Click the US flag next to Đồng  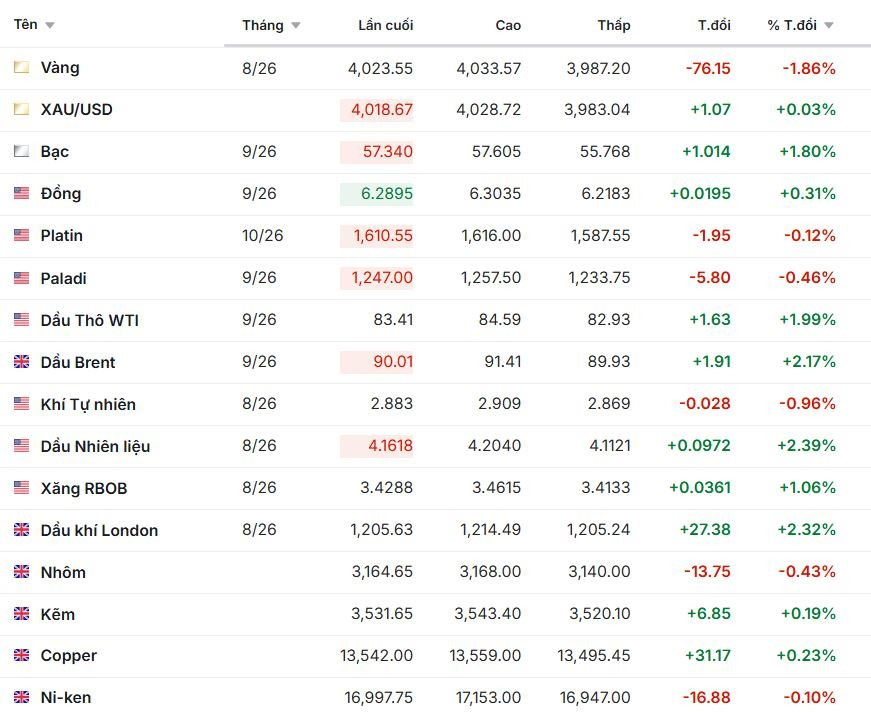coord(21,193)
